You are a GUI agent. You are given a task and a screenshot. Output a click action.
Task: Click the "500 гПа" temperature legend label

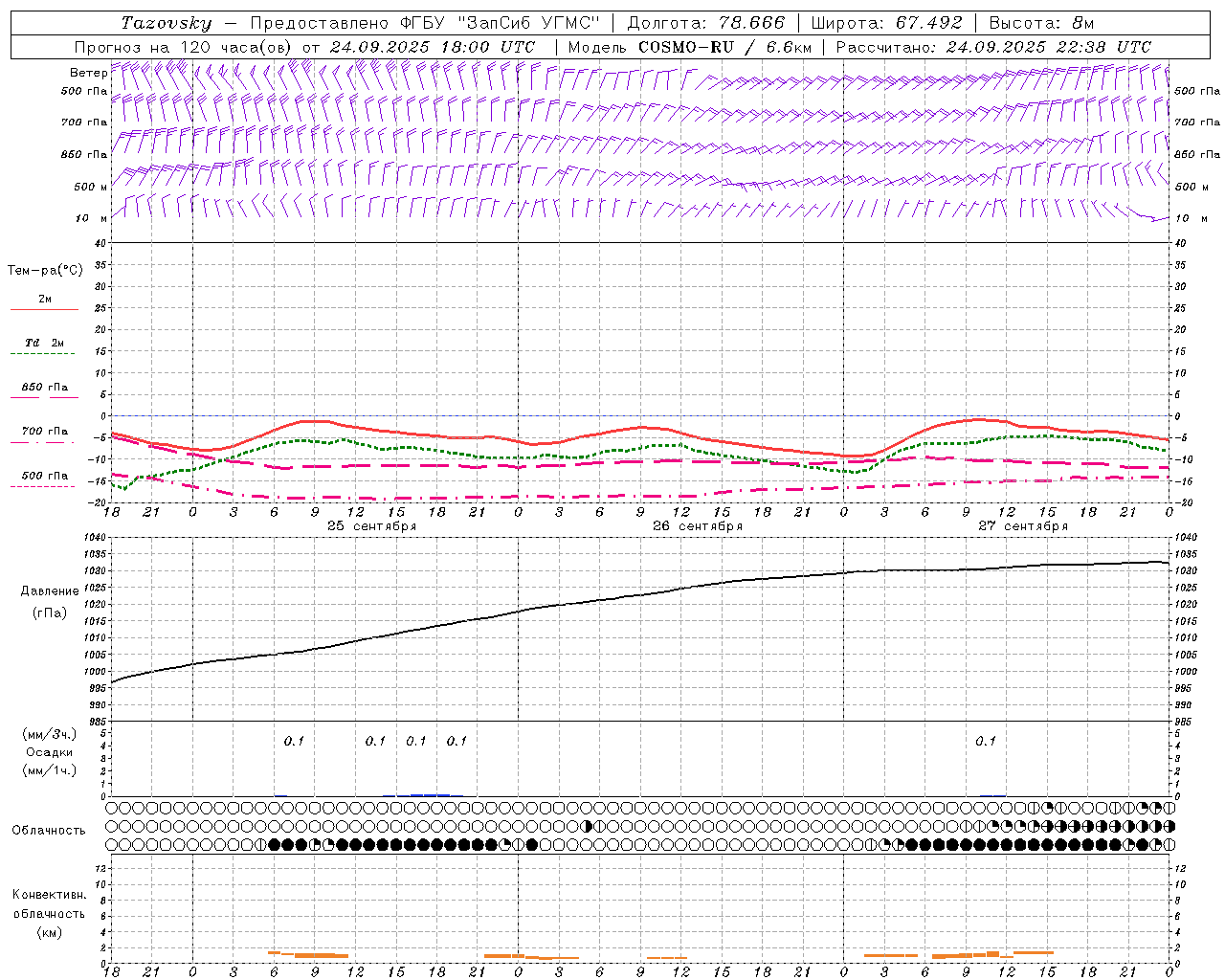(45, 475)
